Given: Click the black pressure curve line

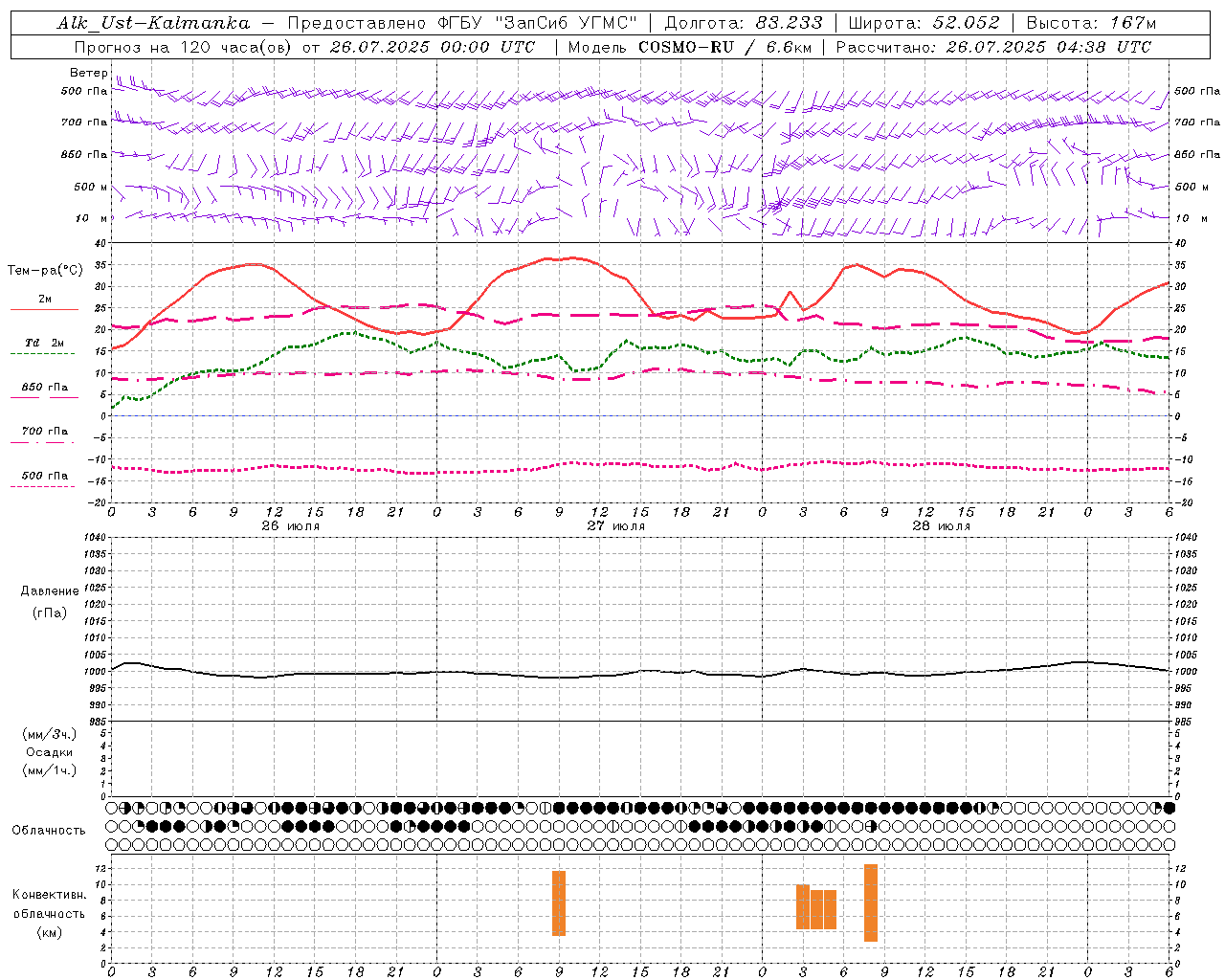Looking at the screenshot, I should tap(639, 671).
